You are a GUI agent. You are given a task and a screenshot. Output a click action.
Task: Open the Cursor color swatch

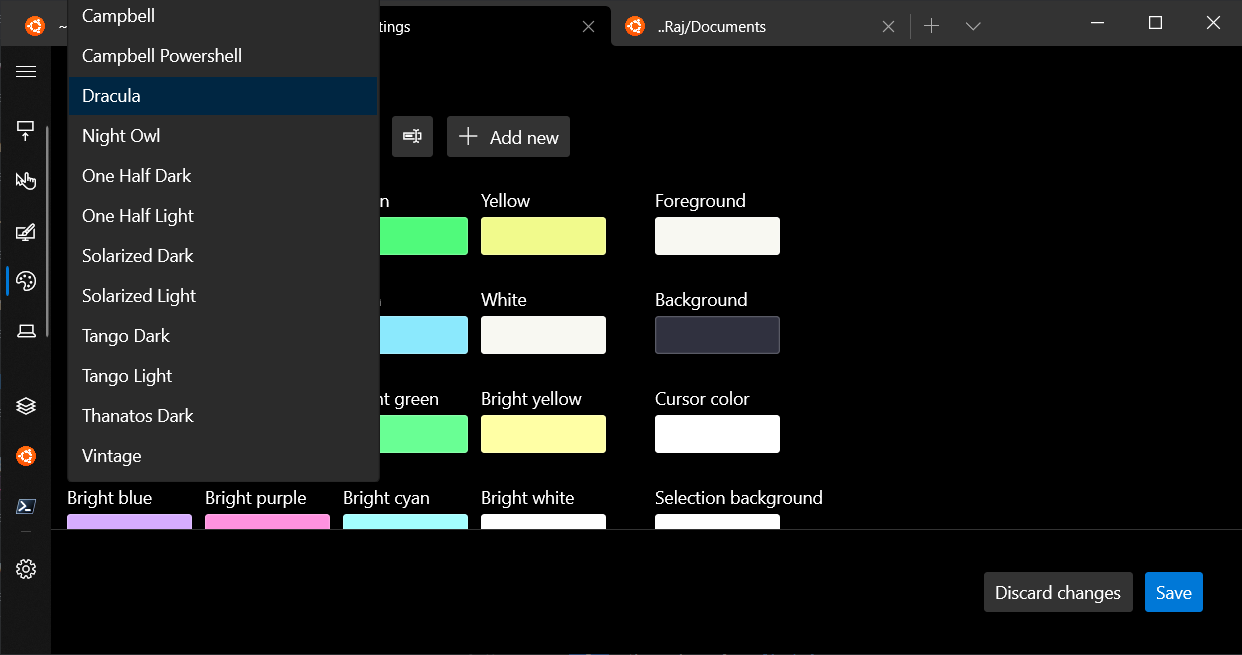(717, 434)
